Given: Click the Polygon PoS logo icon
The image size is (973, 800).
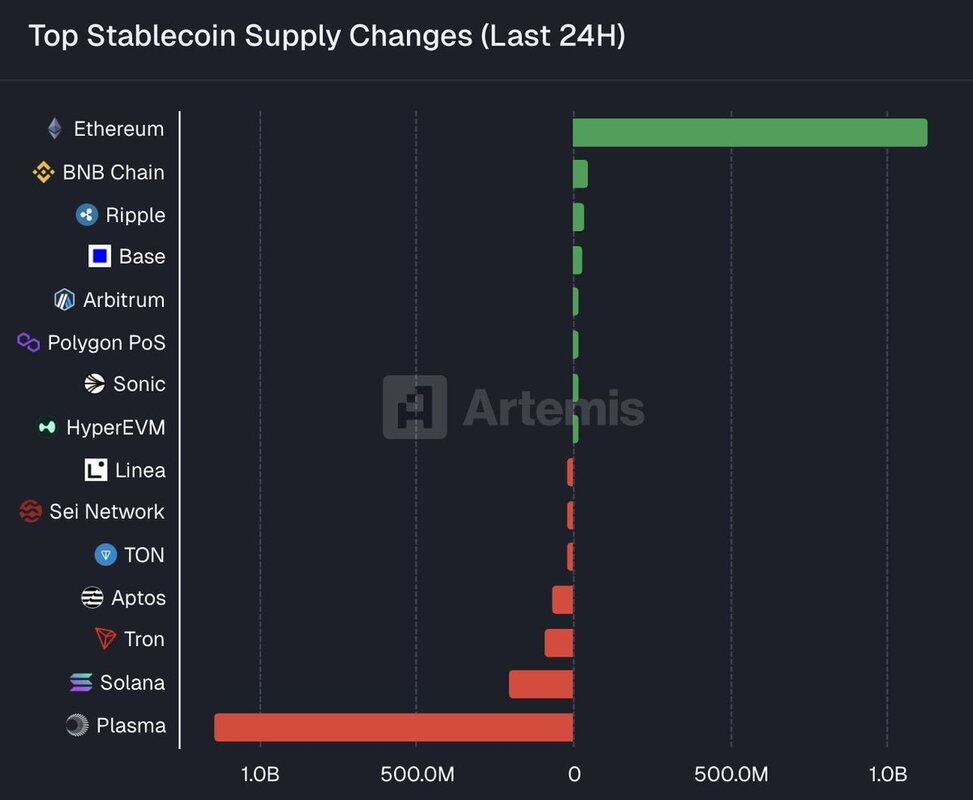Looking at the screenshot, I should 29,342.
